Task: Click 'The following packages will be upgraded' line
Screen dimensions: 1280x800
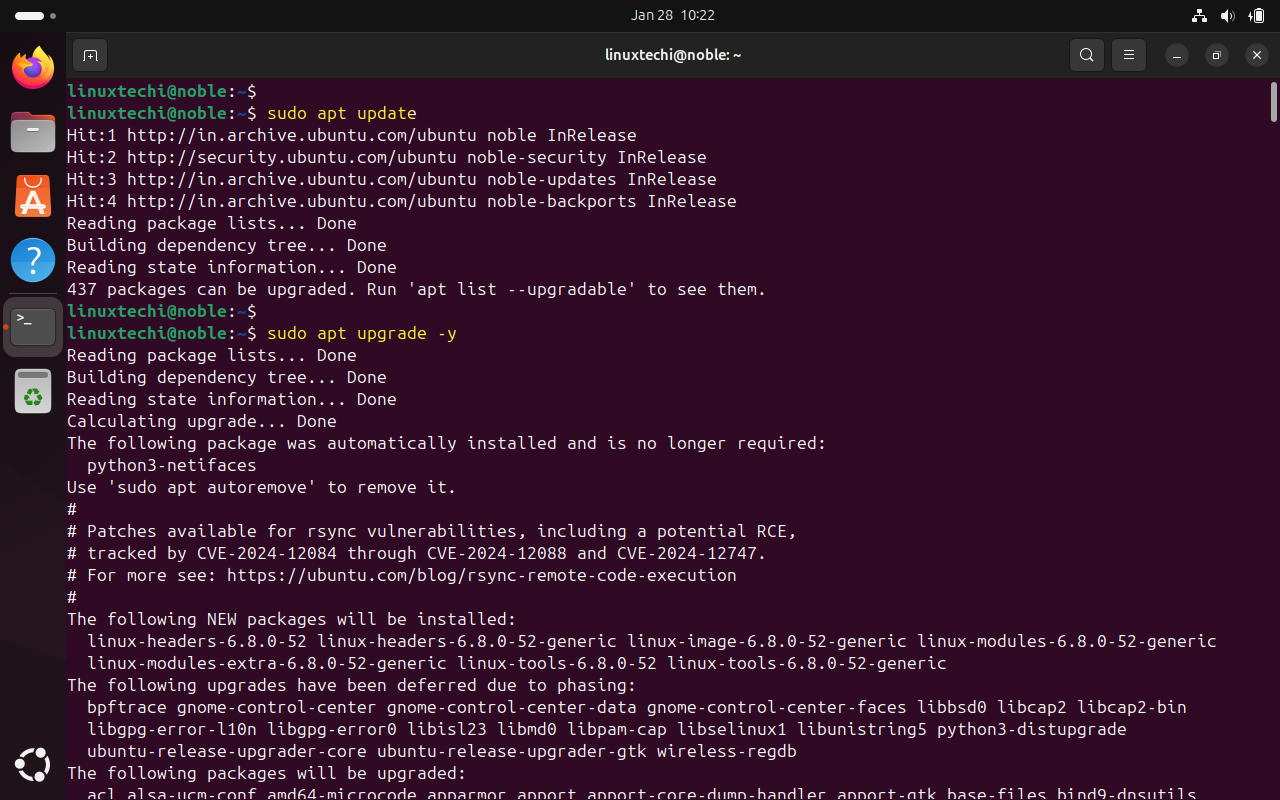Action: tap(267, 773)
